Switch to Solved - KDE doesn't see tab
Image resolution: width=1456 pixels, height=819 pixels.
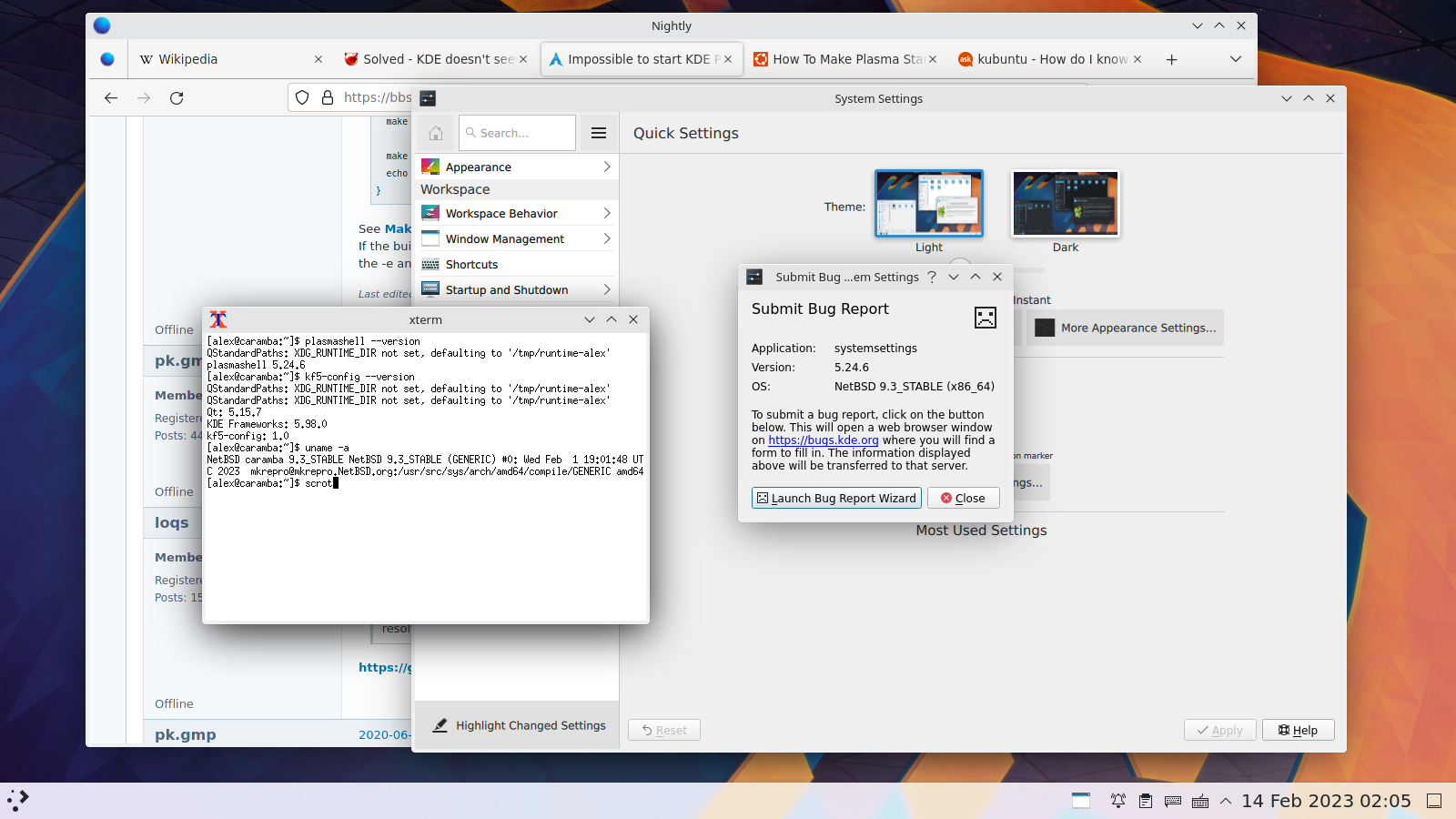point(435,59)
